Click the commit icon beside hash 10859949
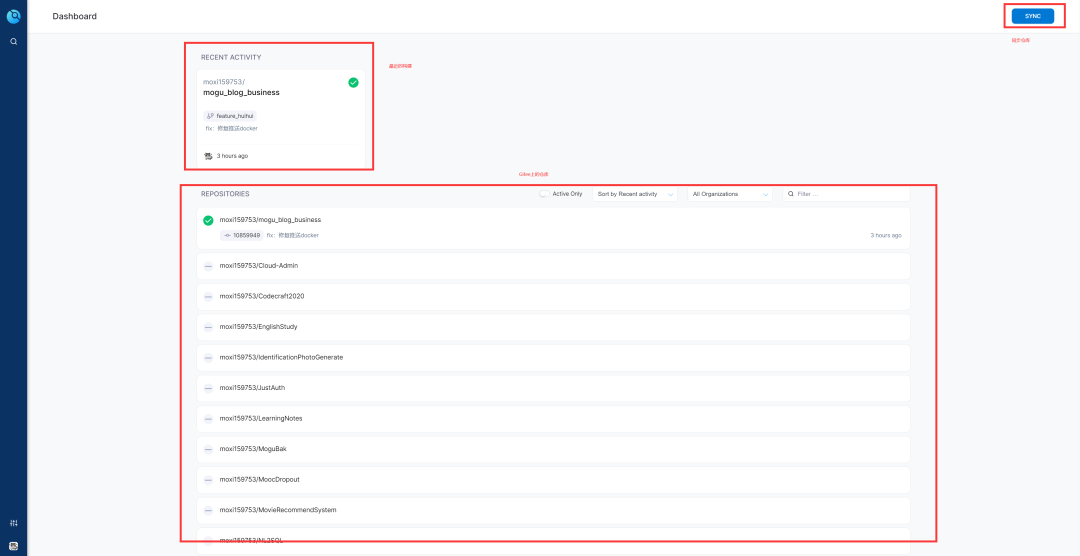Viewport: 1080px width, 556px height. (227, 235)
